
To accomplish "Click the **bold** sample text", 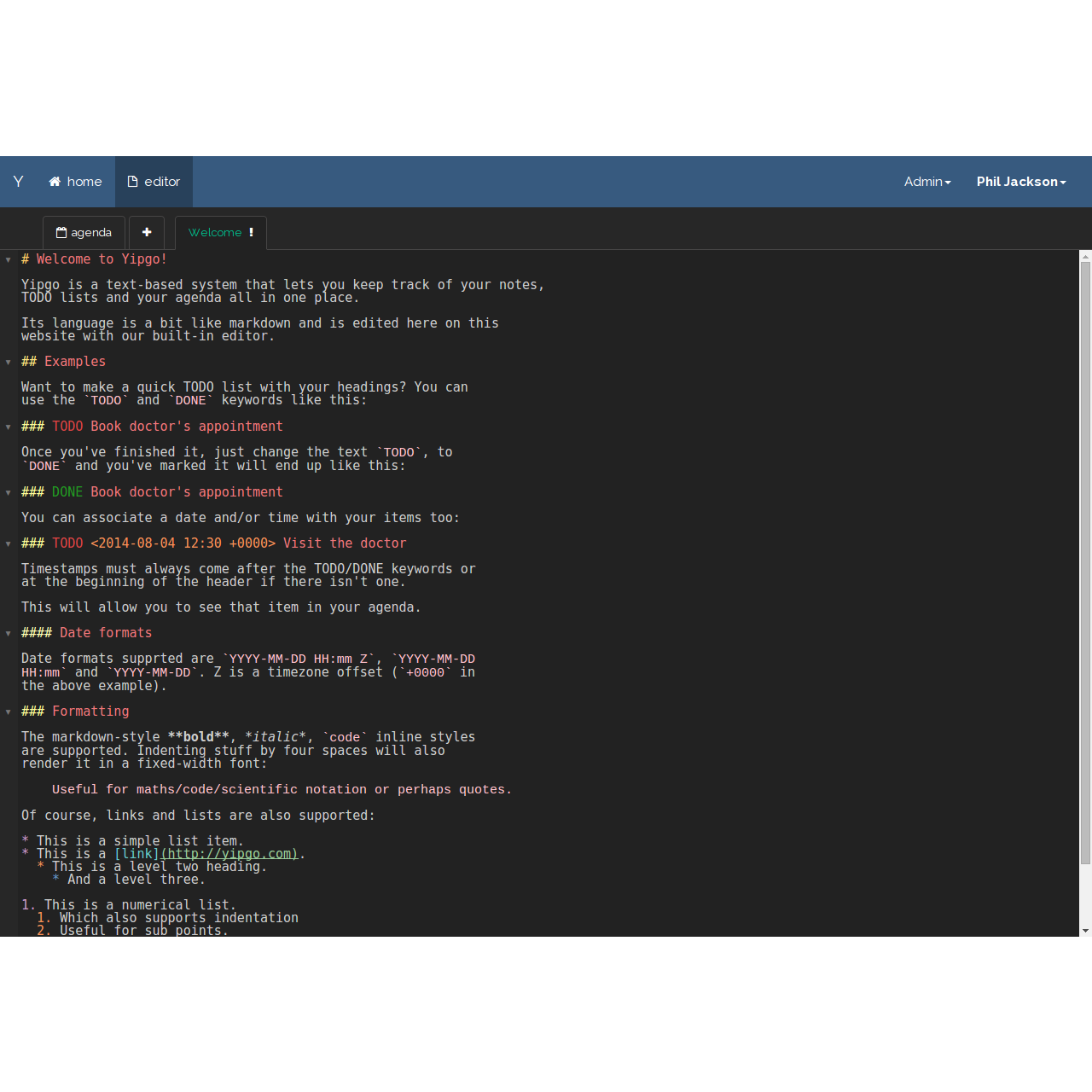I will pyautogui.click(x=199, y=737).
